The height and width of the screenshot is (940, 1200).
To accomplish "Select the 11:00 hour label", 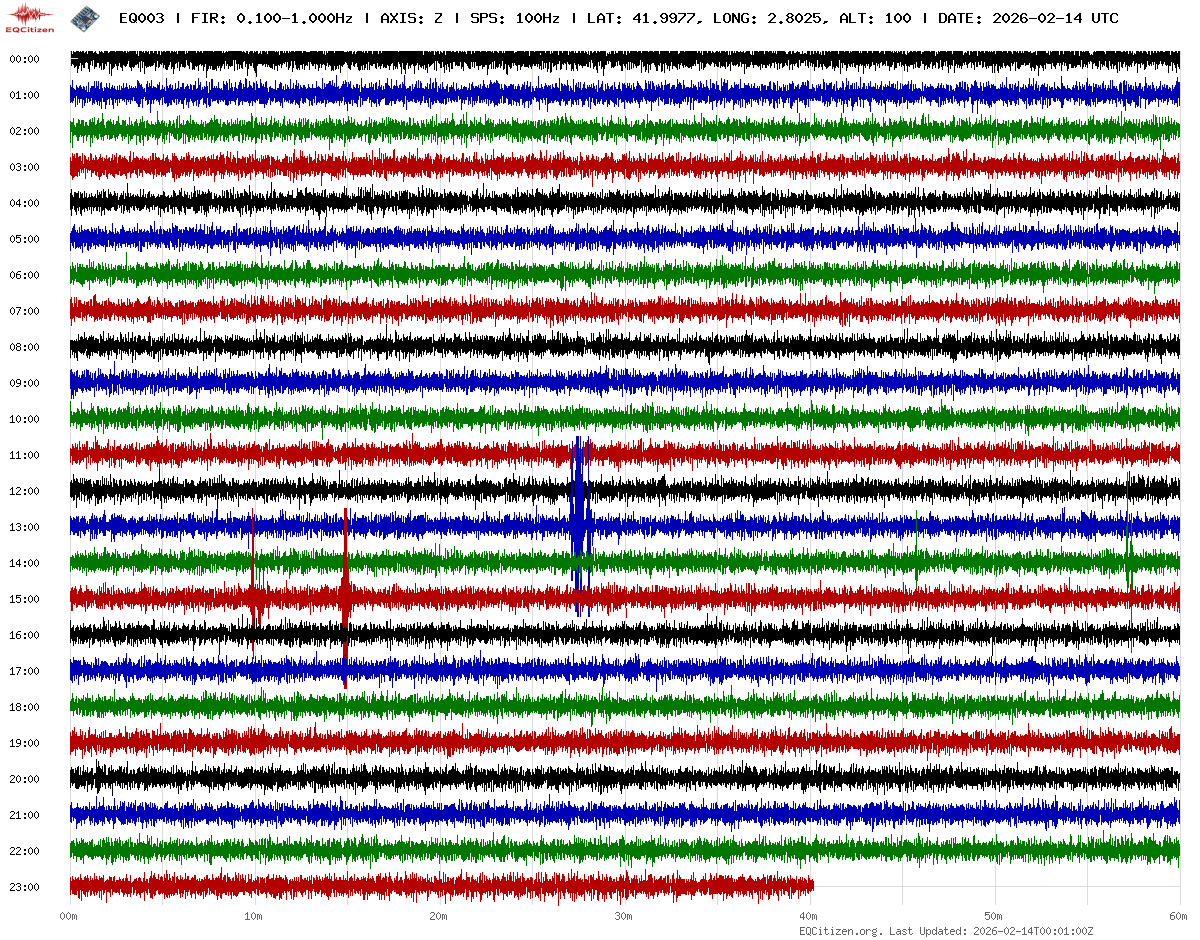I will point(24,455).
